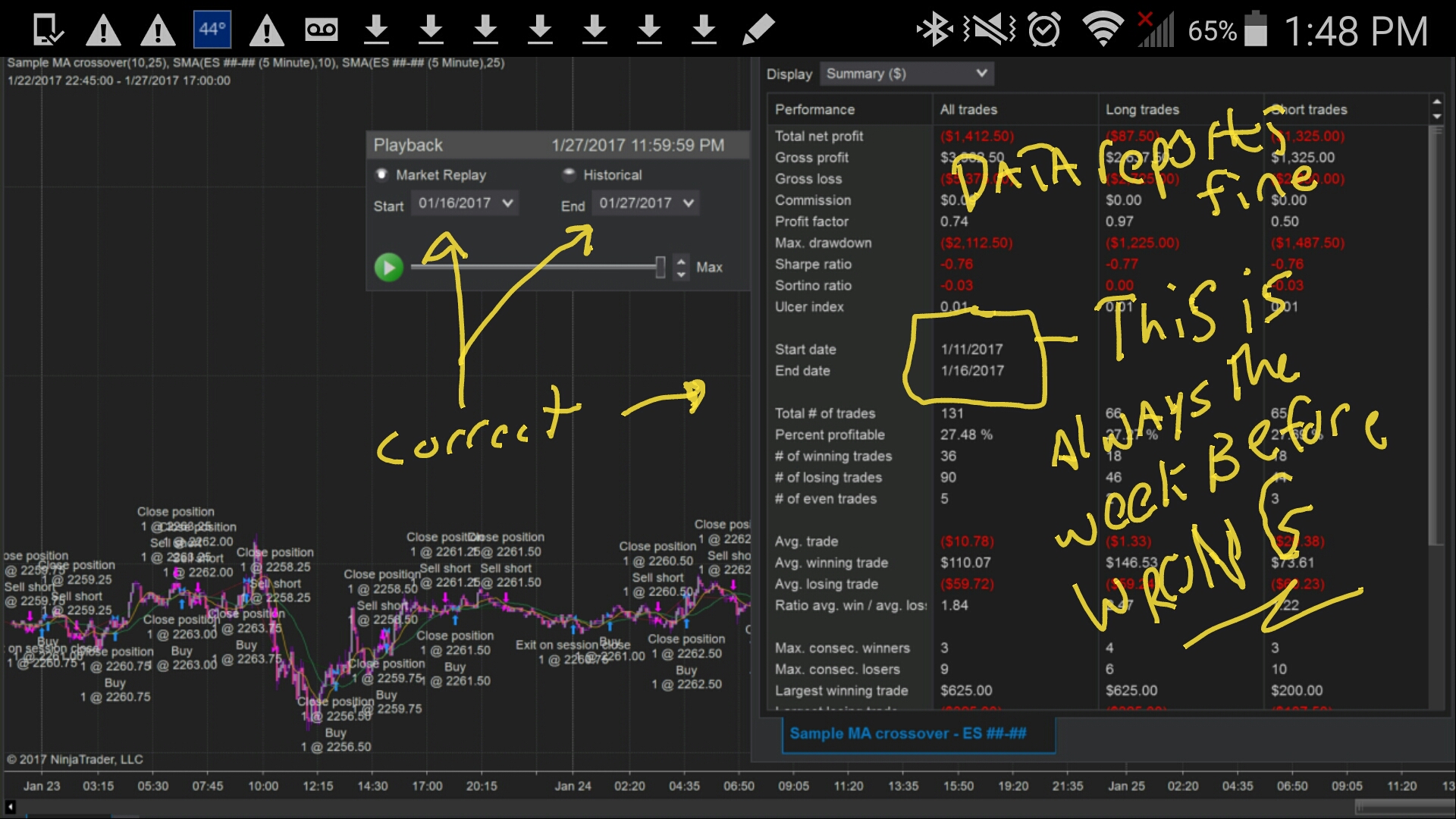Click the Long trades column header
Screen dimensions: 1456x819
click(1142, 110)
